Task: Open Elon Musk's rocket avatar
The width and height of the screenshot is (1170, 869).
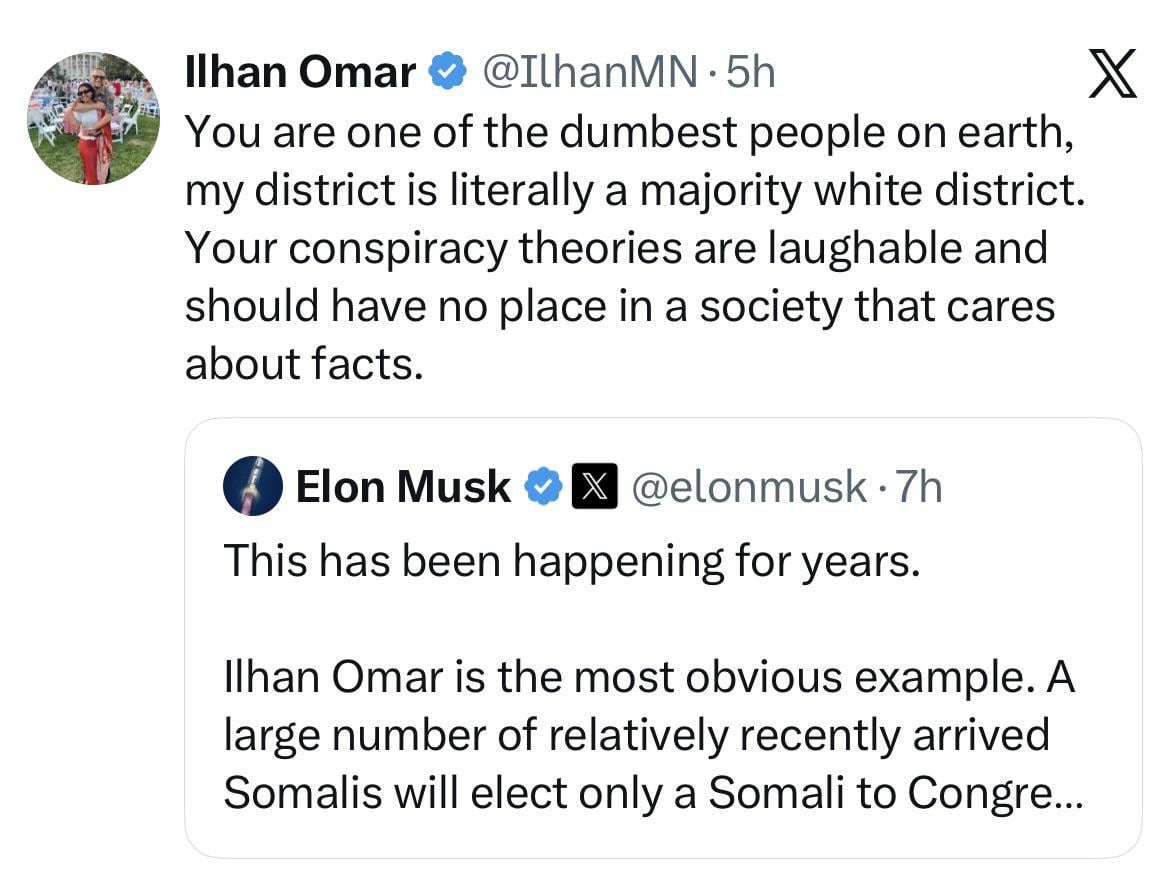Action: coord(252,486)
